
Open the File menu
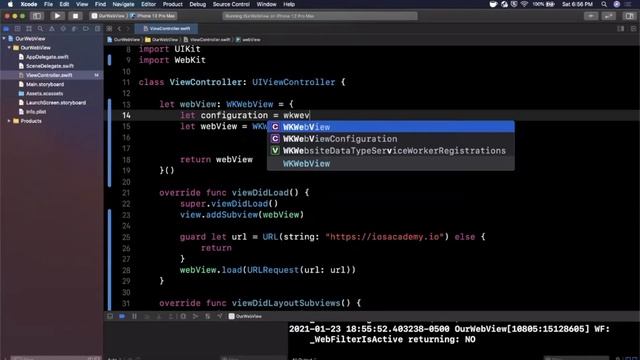point(48,4)
